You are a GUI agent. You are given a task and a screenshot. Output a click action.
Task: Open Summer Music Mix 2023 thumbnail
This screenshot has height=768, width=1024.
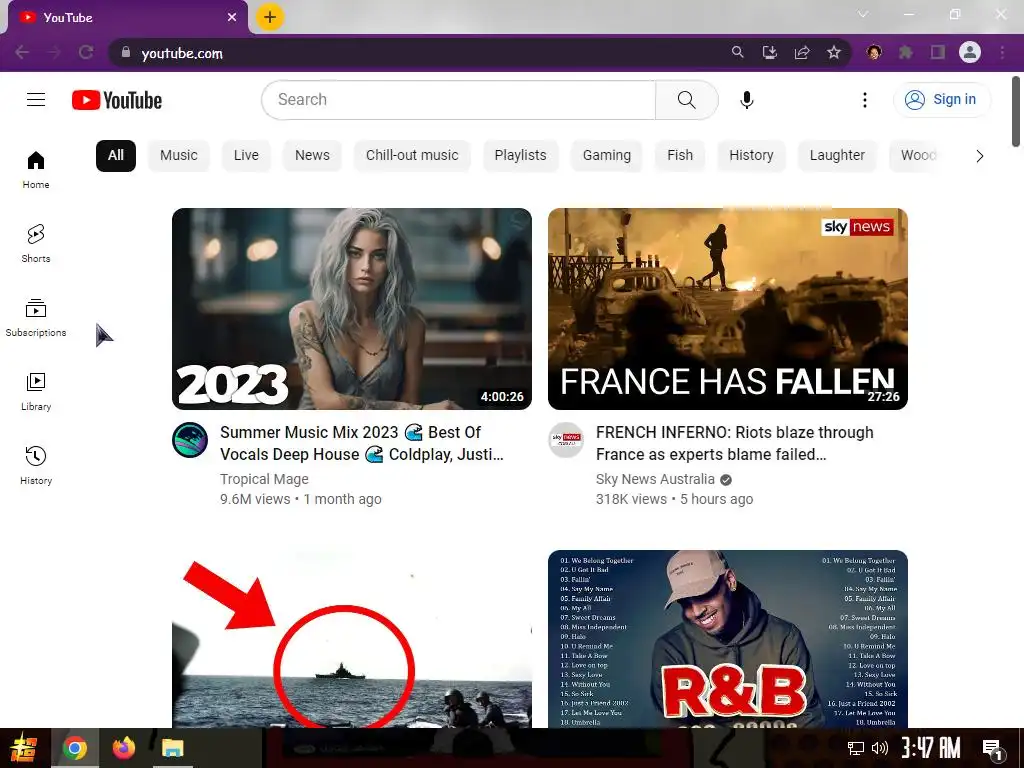[352, 309]
